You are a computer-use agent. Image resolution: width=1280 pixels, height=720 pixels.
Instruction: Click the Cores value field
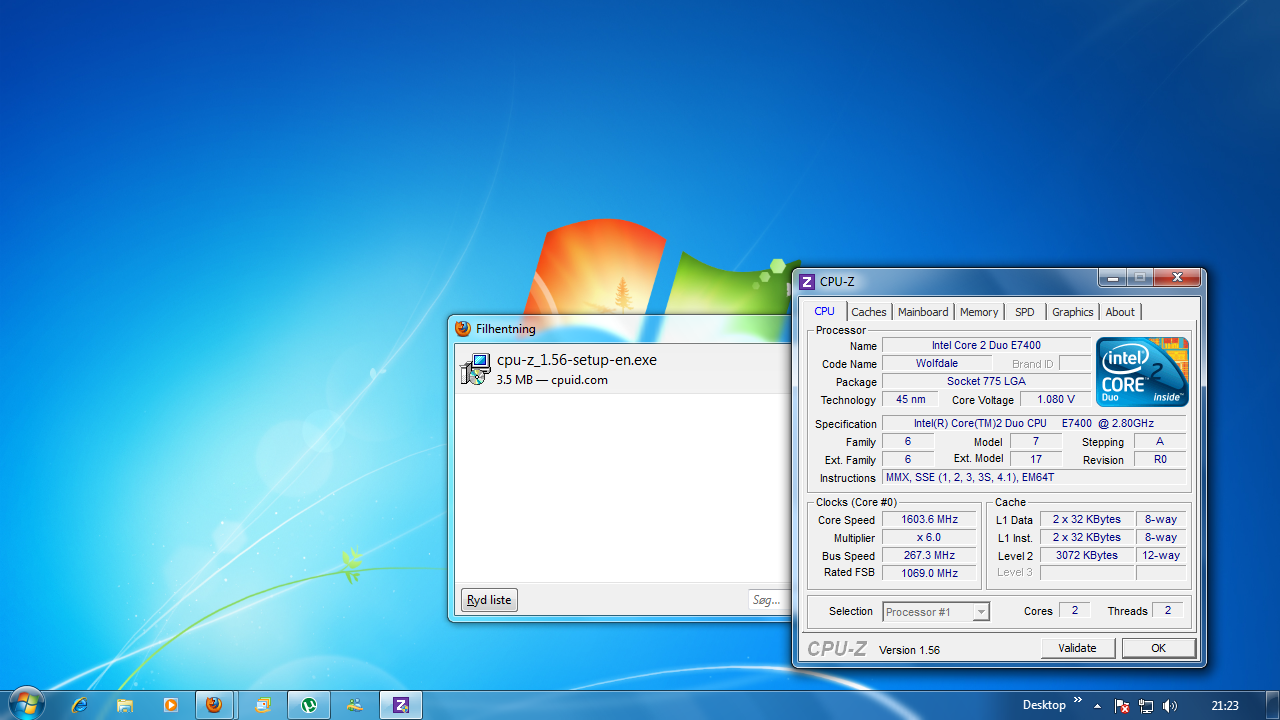(1075, 611)
